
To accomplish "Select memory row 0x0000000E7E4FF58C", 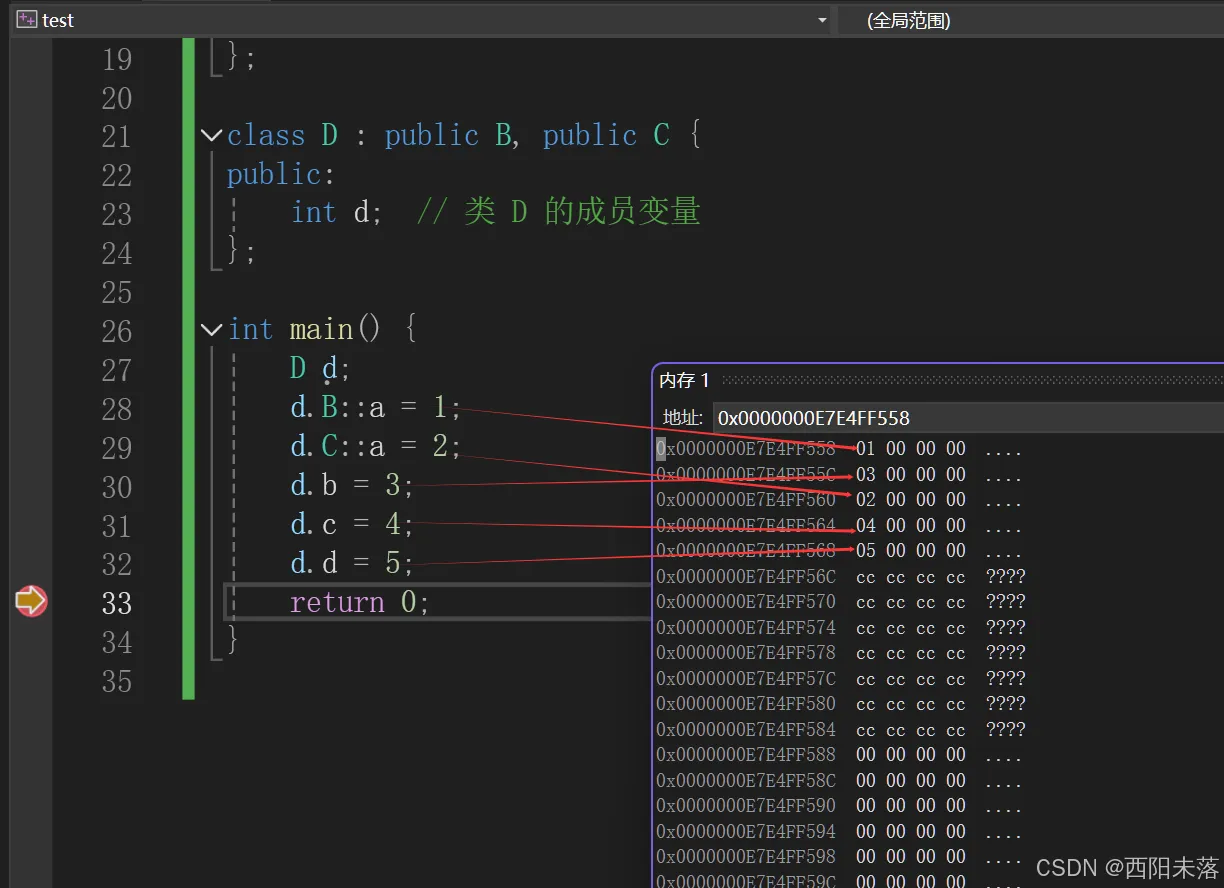I will click(839, 781).
